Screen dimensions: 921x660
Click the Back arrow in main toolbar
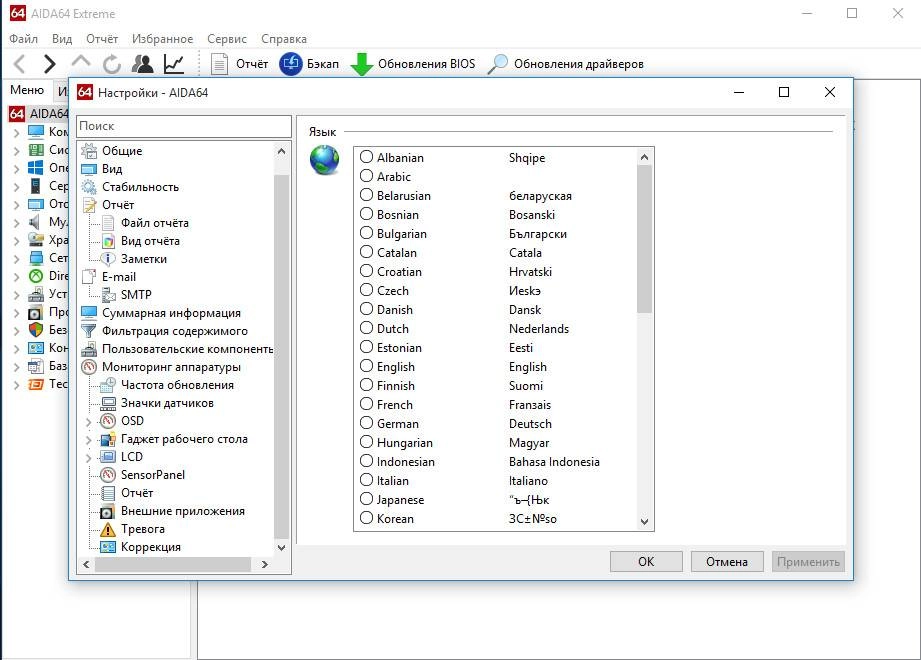tap(19, 63)
